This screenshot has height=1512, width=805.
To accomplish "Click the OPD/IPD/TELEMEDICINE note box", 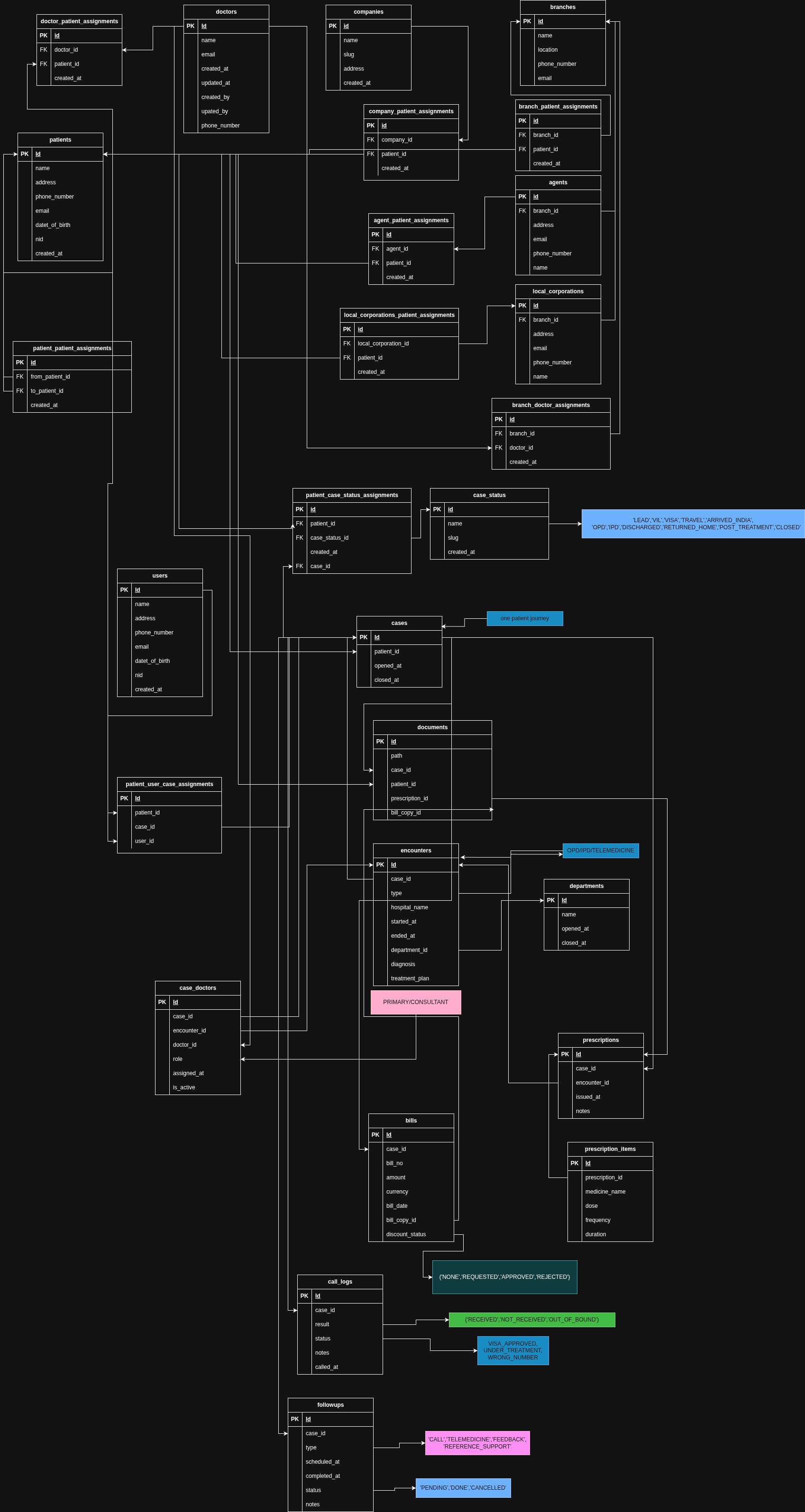I will pos(600,851).
